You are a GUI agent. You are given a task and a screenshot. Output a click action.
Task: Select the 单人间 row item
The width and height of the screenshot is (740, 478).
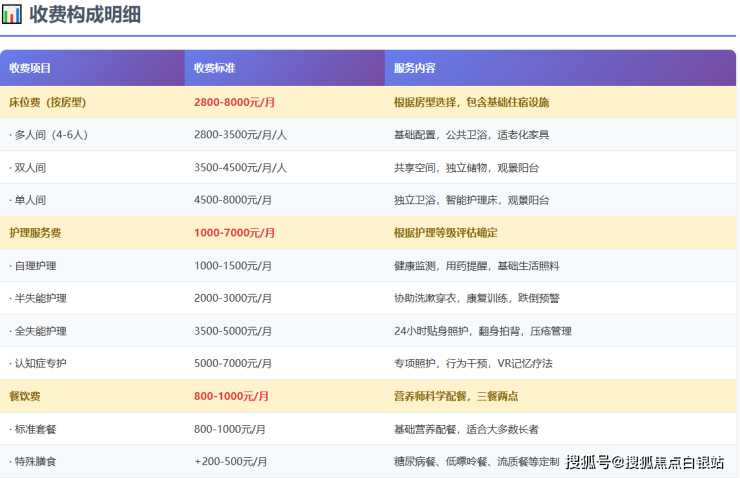(x=28, y=200)
